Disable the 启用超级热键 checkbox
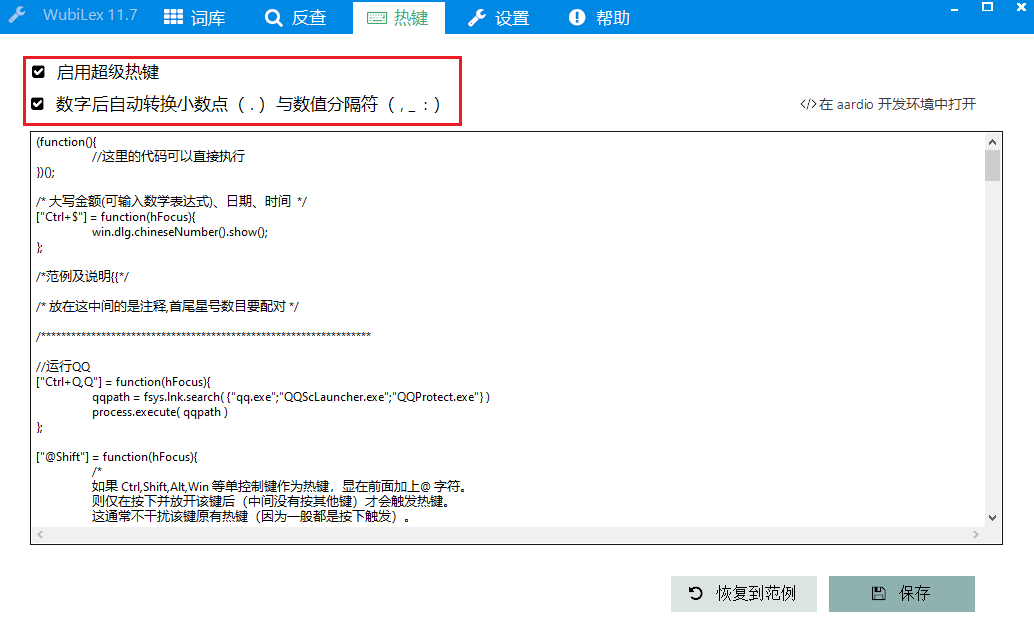 click(38, 72)
